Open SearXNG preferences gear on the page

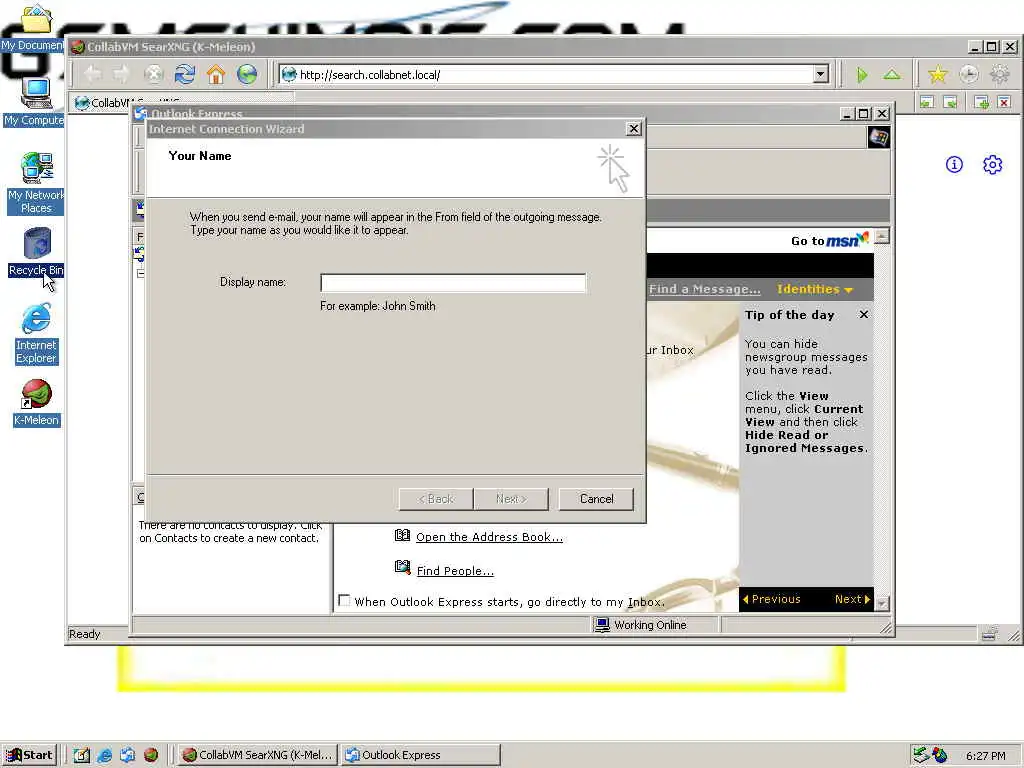click(993, 165)
